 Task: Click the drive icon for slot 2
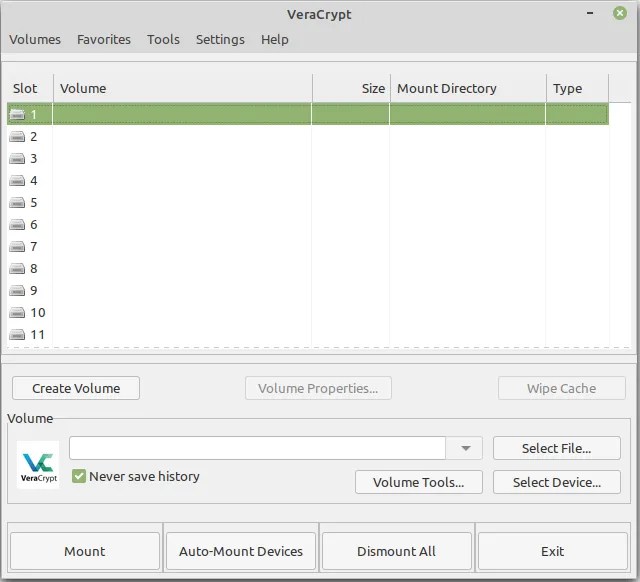click(x=17, y=137)
